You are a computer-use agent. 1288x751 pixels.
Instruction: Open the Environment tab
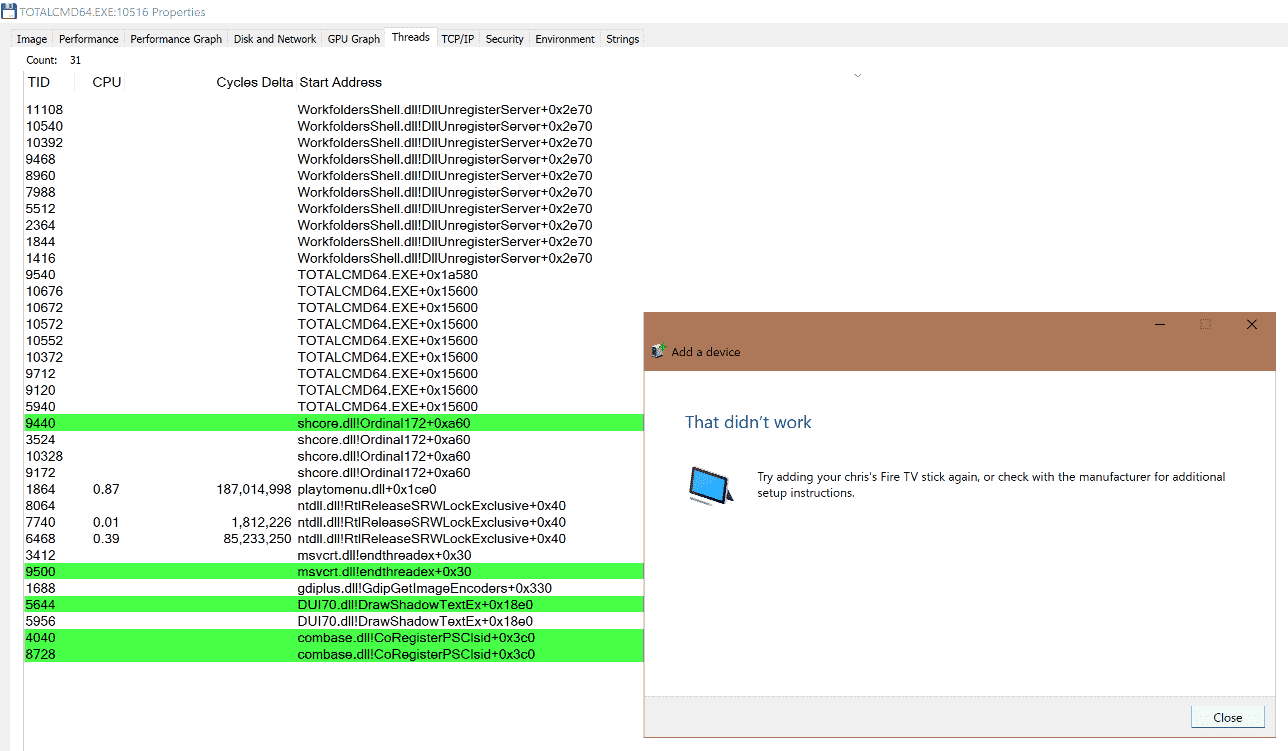click(565, 39)
